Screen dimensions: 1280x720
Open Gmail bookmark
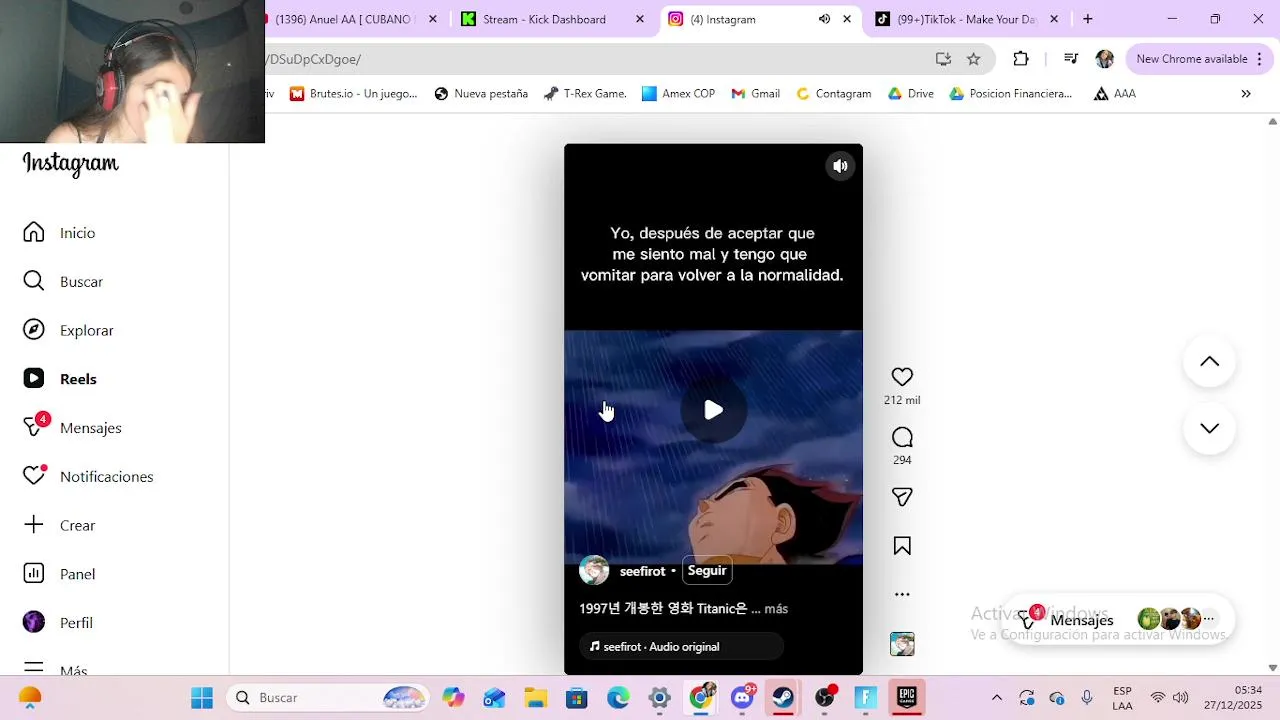755,94
